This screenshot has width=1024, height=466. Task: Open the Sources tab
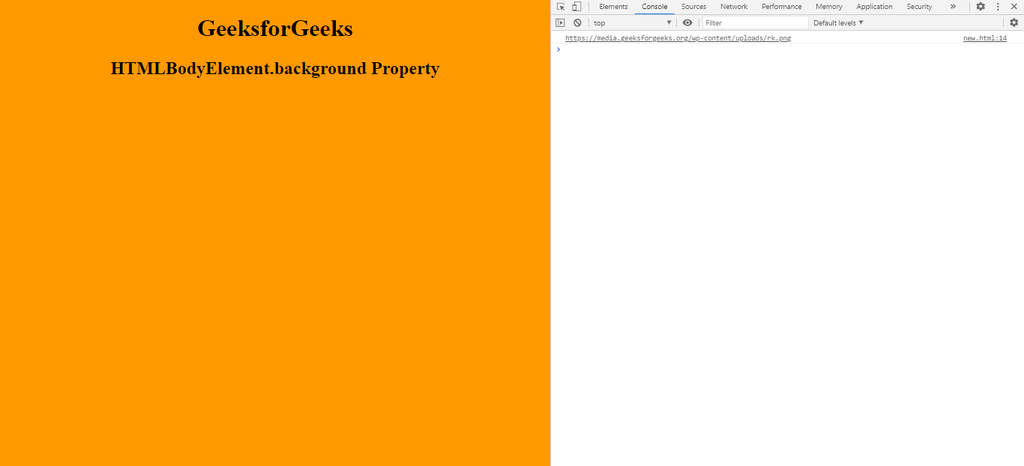[694, 7]
